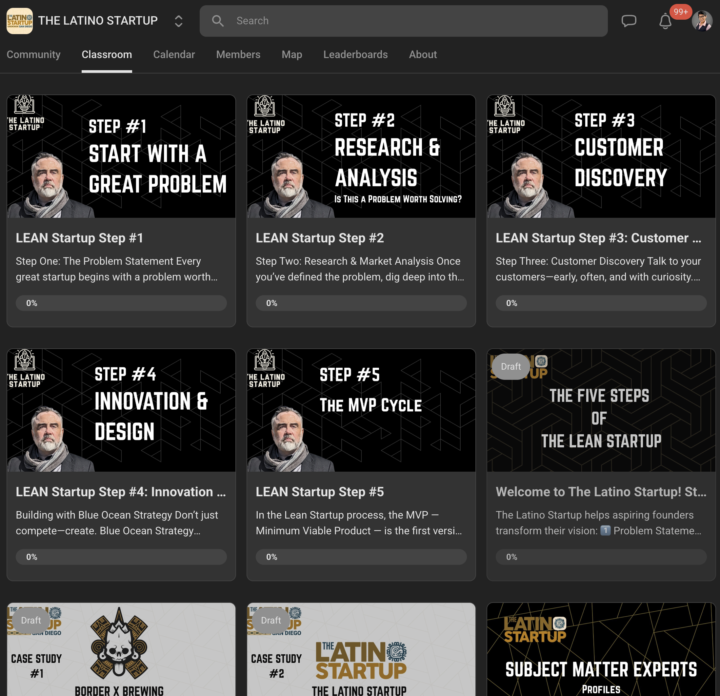Open the chat messages icon

pos(629,21)
